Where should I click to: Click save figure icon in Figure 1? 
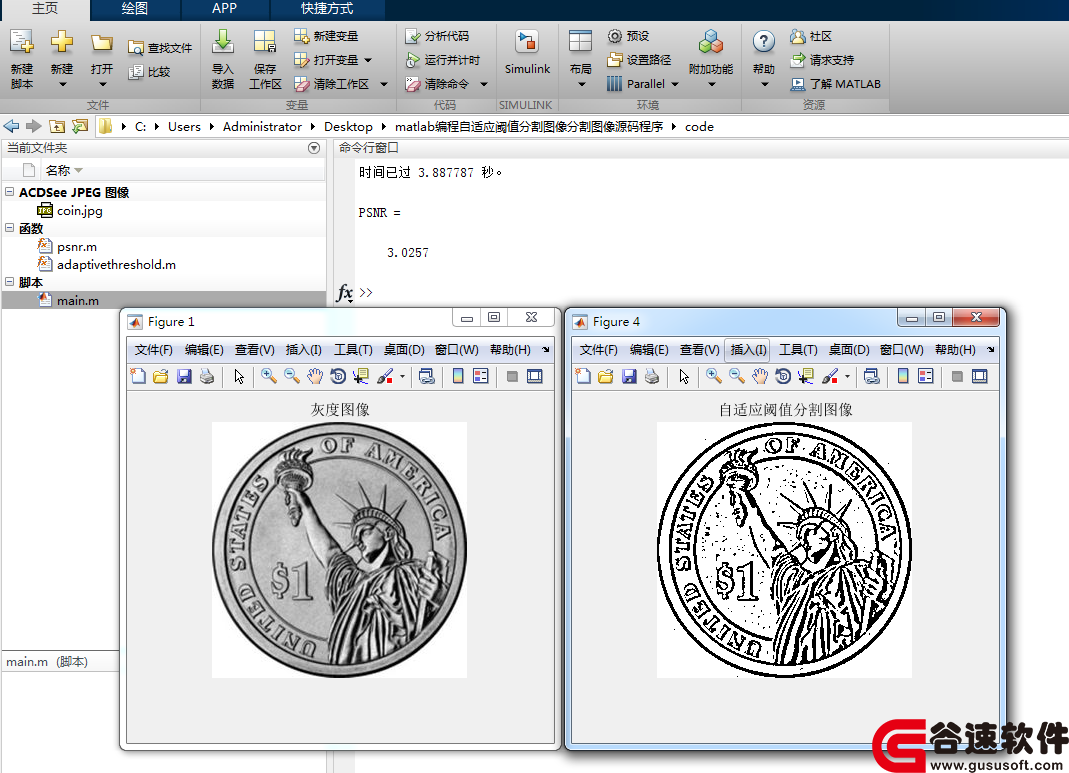(x=184, y=376)
